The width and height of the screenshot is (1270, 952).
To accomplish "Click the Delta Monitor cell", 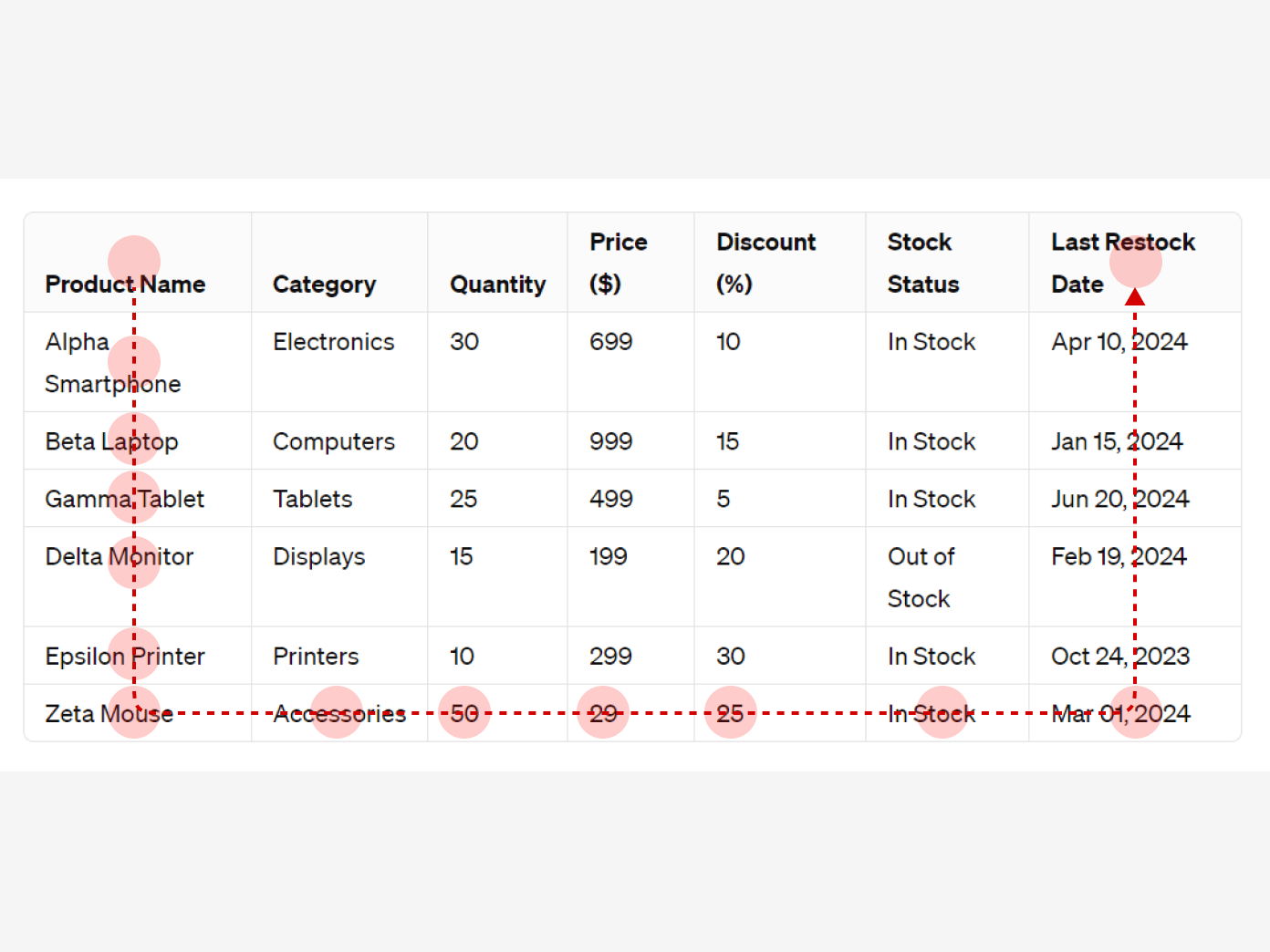I will pos(120,556).
